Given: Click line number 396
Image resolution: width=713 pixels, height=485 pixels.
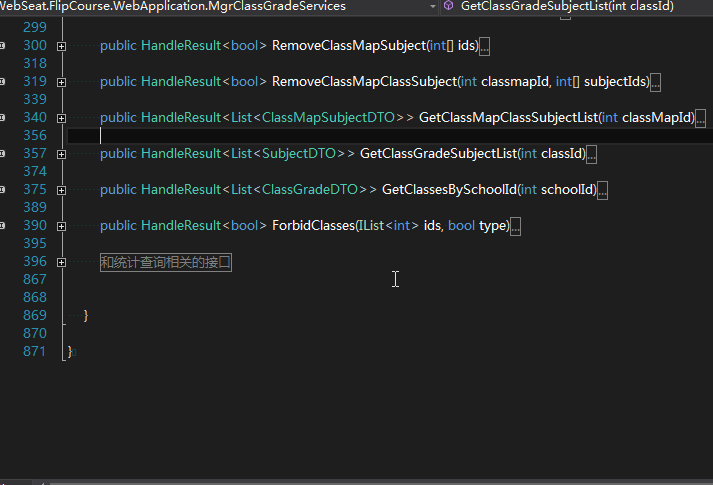Looking at the screenshot, I should tap(35, 261).
